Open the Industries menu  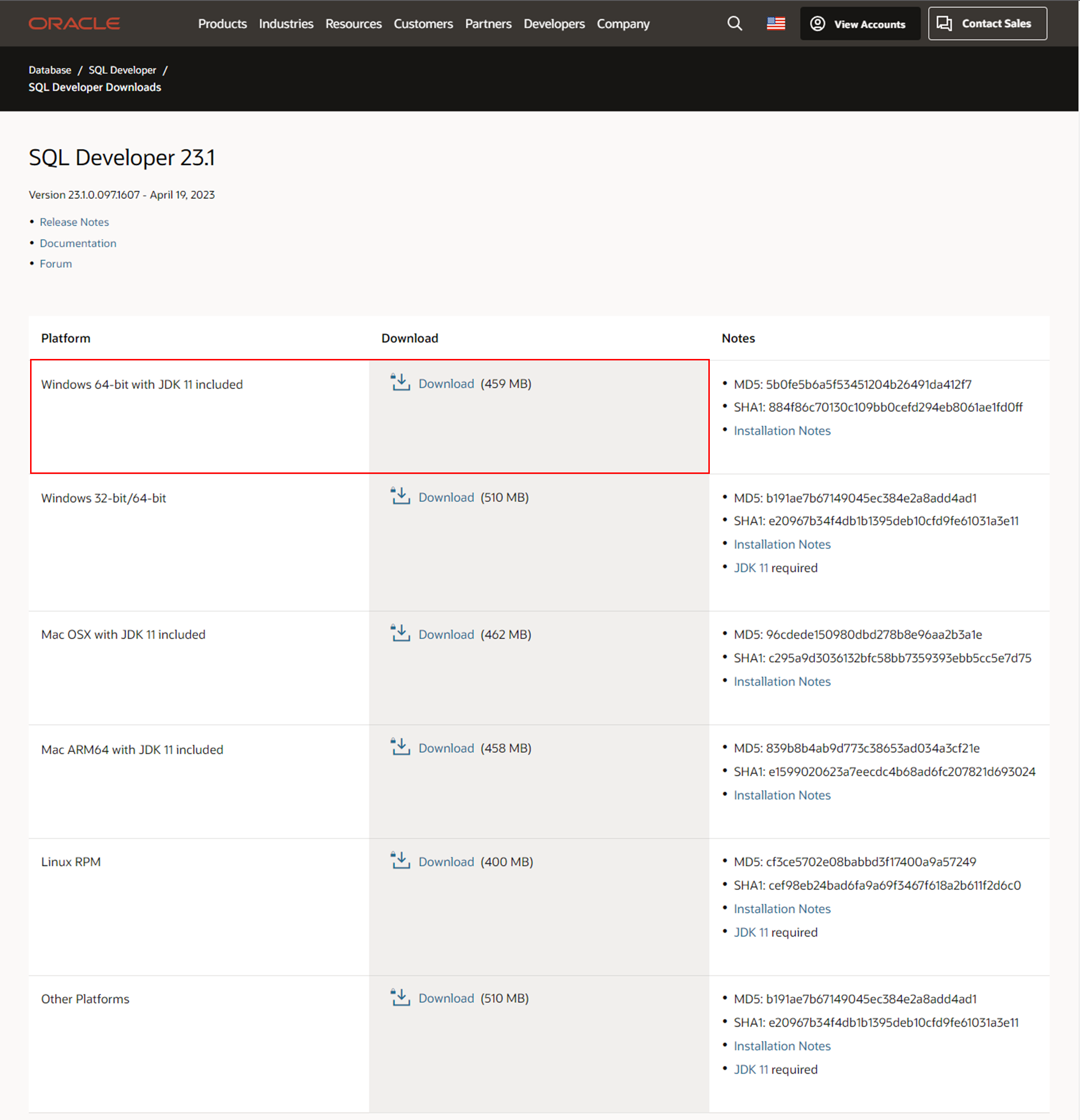pyautogui.click(x=286, y=24)
